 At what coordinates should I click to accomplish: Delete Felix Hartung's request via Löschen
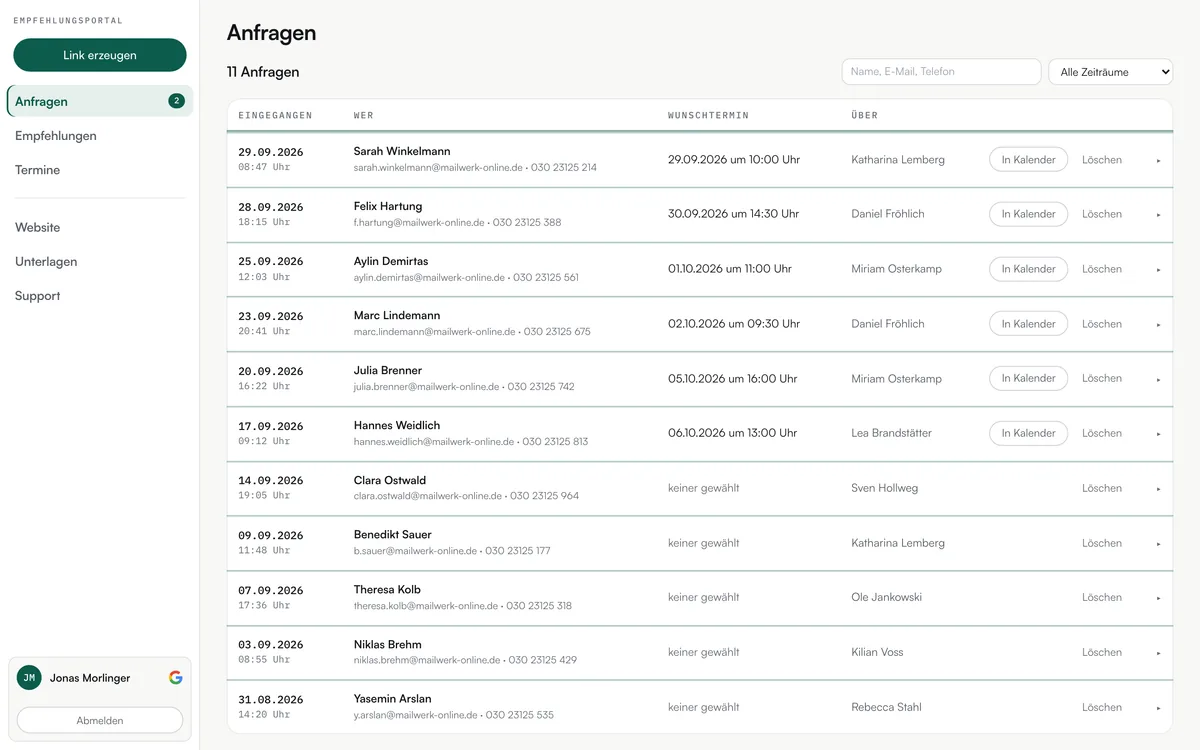click(1102, 214)
